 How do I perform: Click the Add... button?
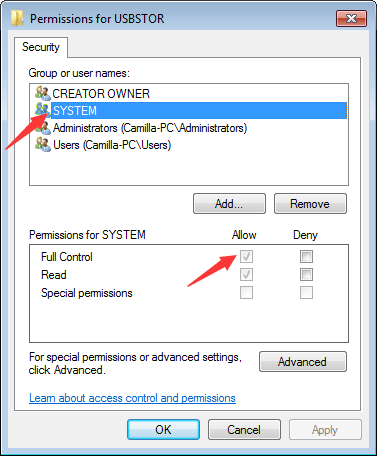(229, 203)
